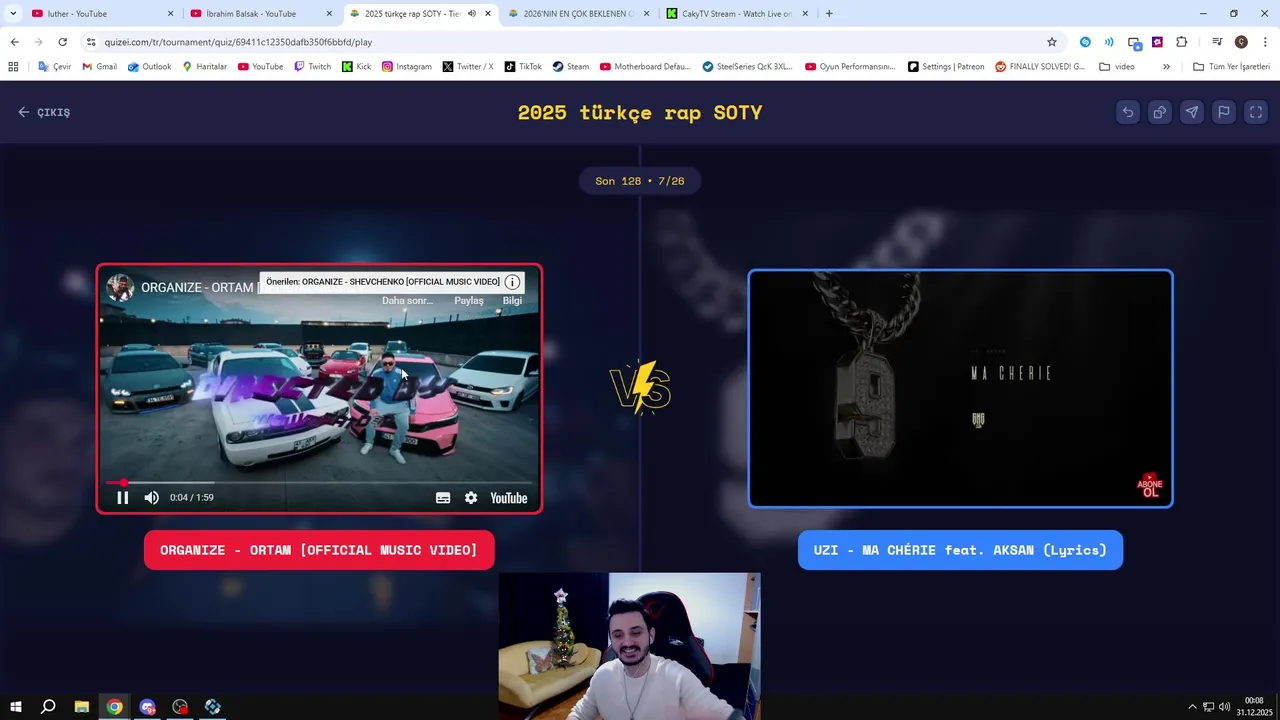Image resolution: width=1280 pixels, height=720 pixels.
Task: Mute the YouTube player volume
Action: 152,498
